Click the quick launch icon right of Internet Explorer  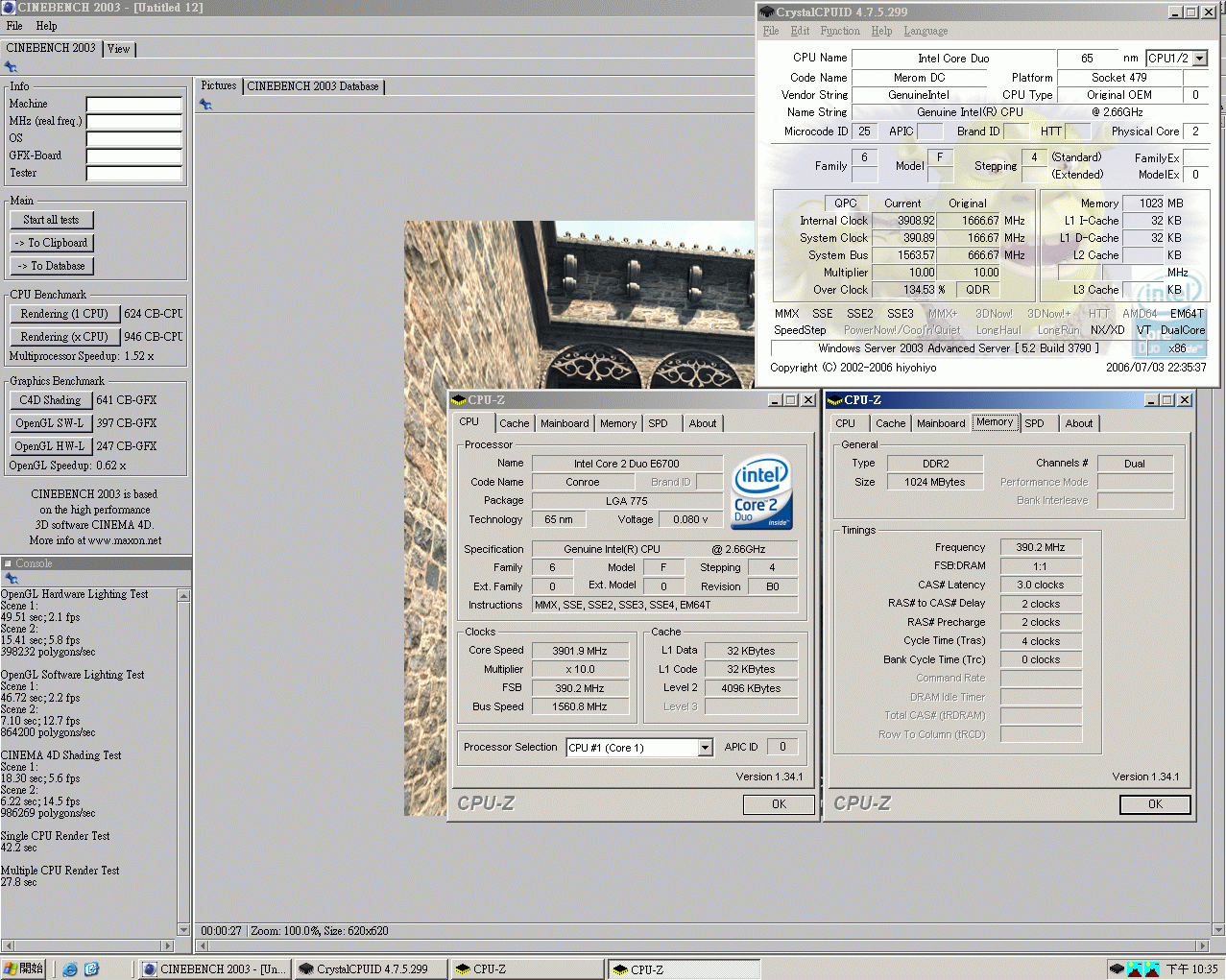pyautogui.click(x=91, y=969)
